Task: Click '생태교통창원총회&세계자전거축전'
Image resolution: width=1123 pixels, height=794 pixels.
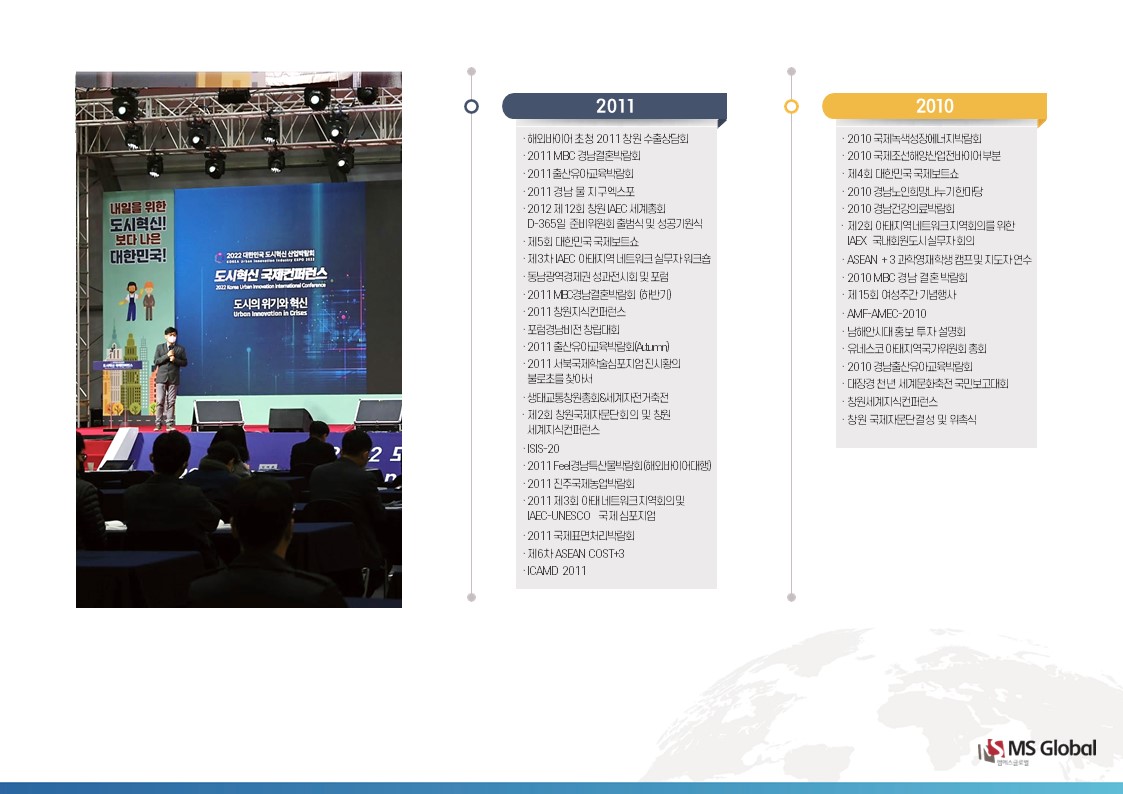Action: click(598, 398)
